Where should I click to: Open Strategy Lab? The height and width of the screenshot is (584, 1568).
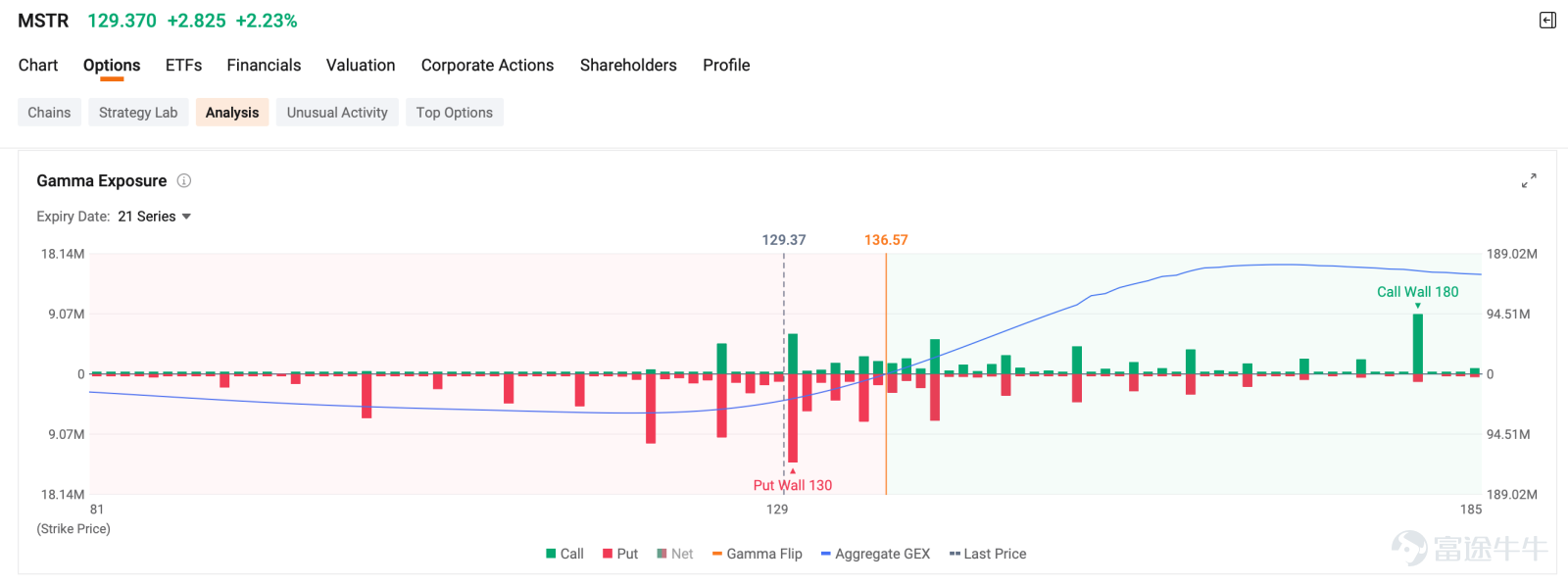click(x=138, y=113)
